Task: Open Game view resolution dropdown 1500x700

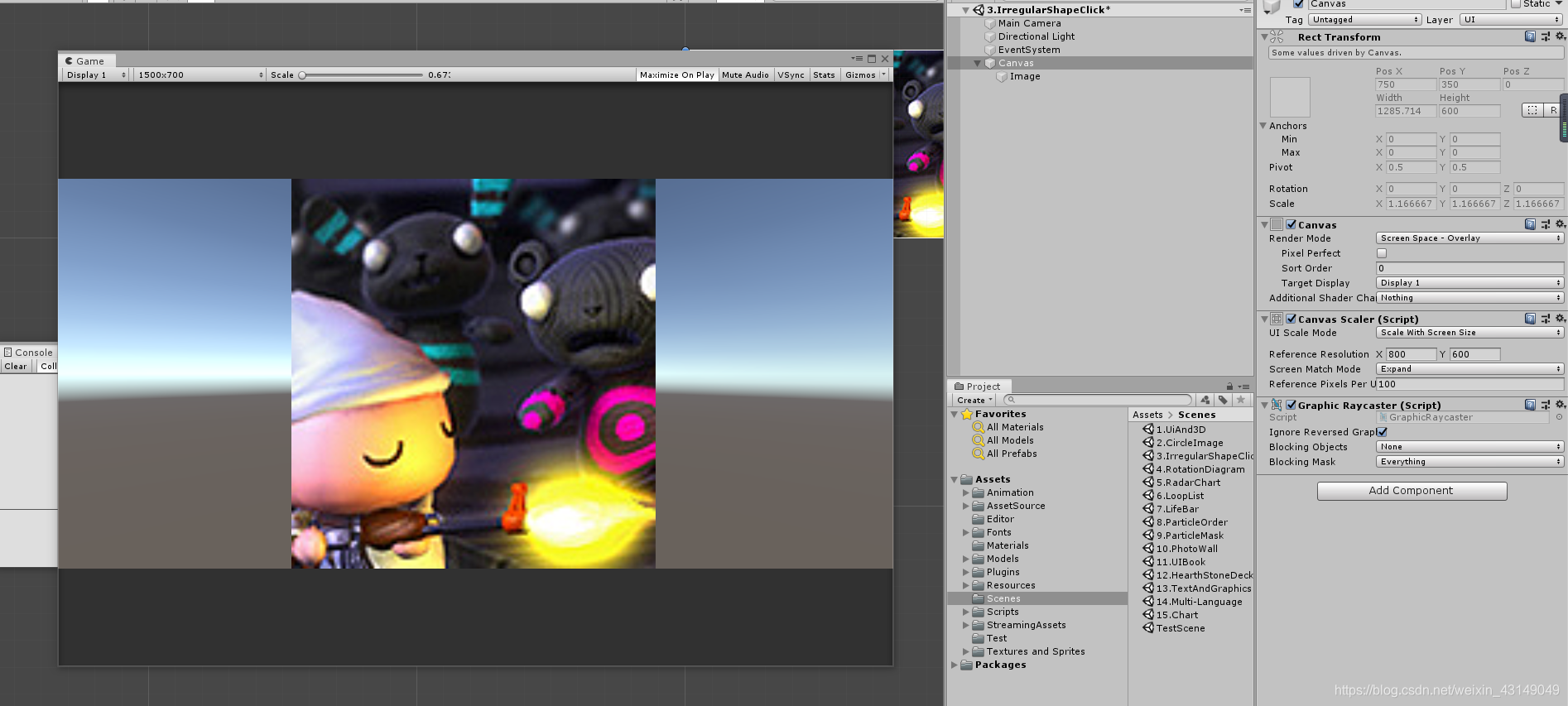Action: 200,74
